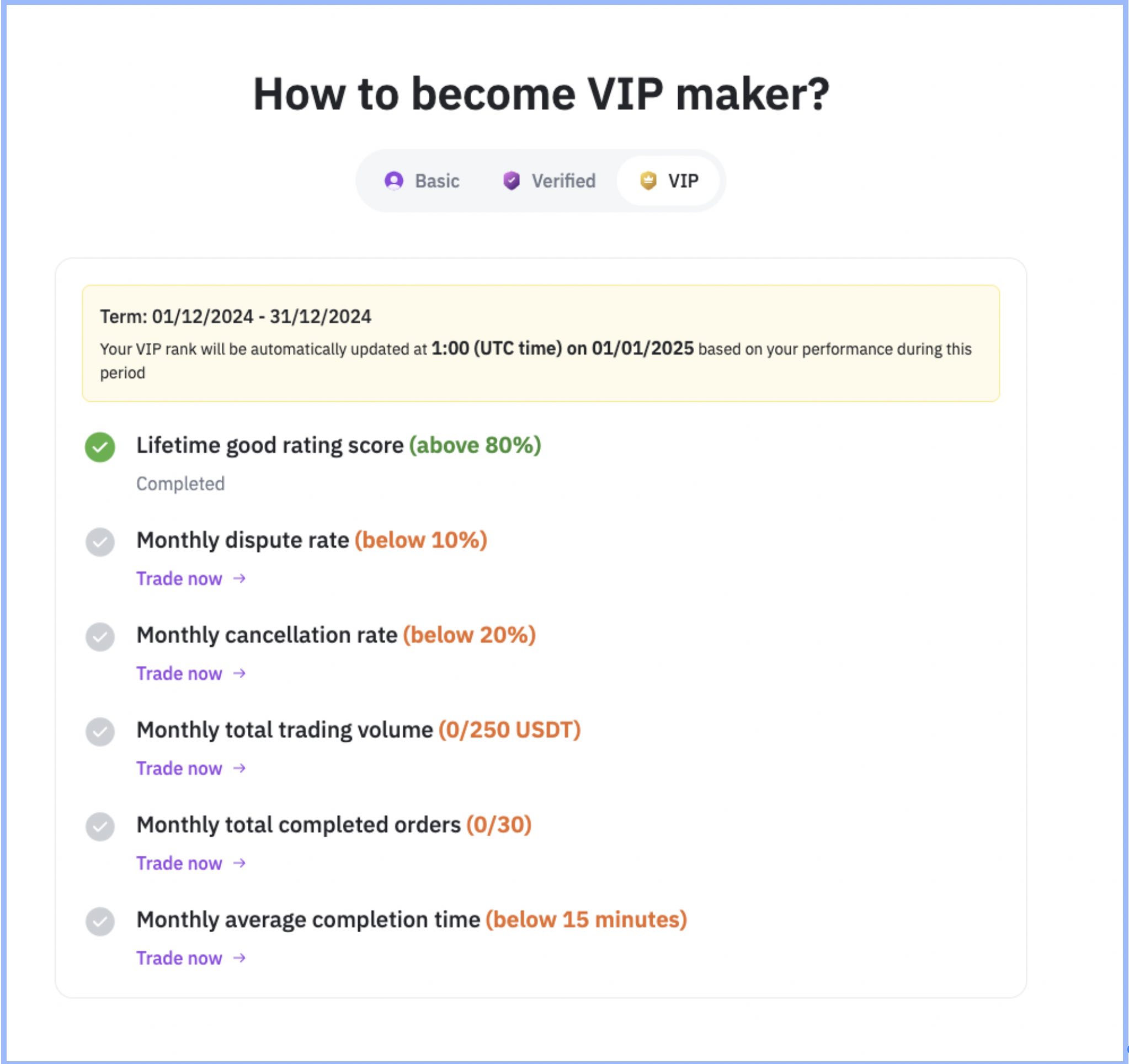
Task: Click arrow icon after Trade now under completed orders
Action: click(239, 864)
